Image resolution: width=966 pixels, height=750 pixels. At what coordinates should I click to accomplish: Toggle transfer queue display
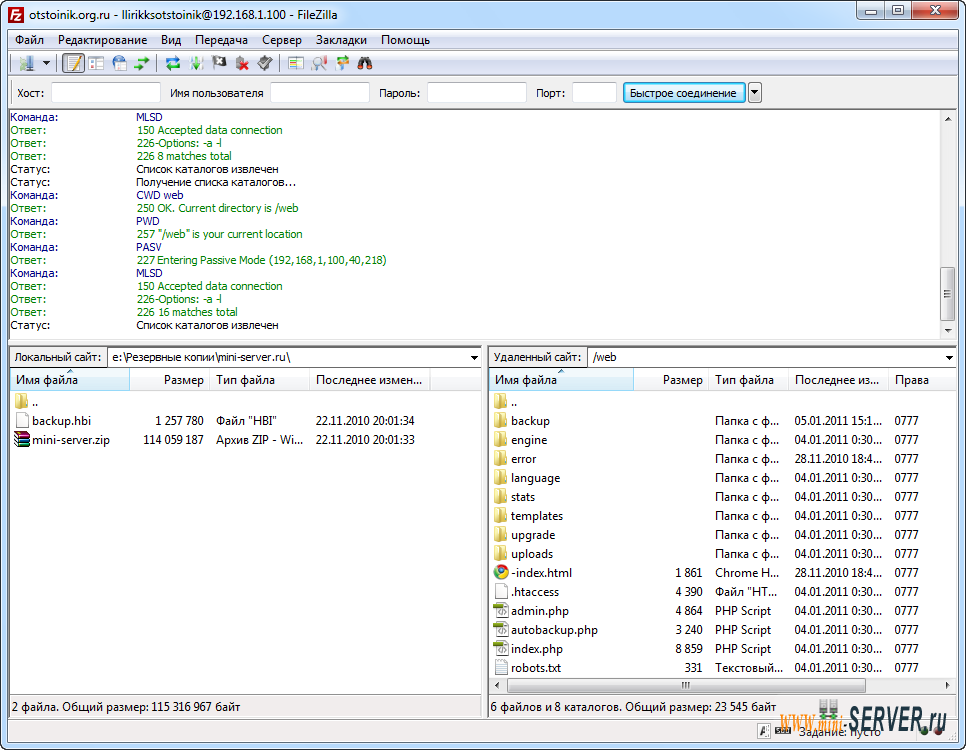142,63
